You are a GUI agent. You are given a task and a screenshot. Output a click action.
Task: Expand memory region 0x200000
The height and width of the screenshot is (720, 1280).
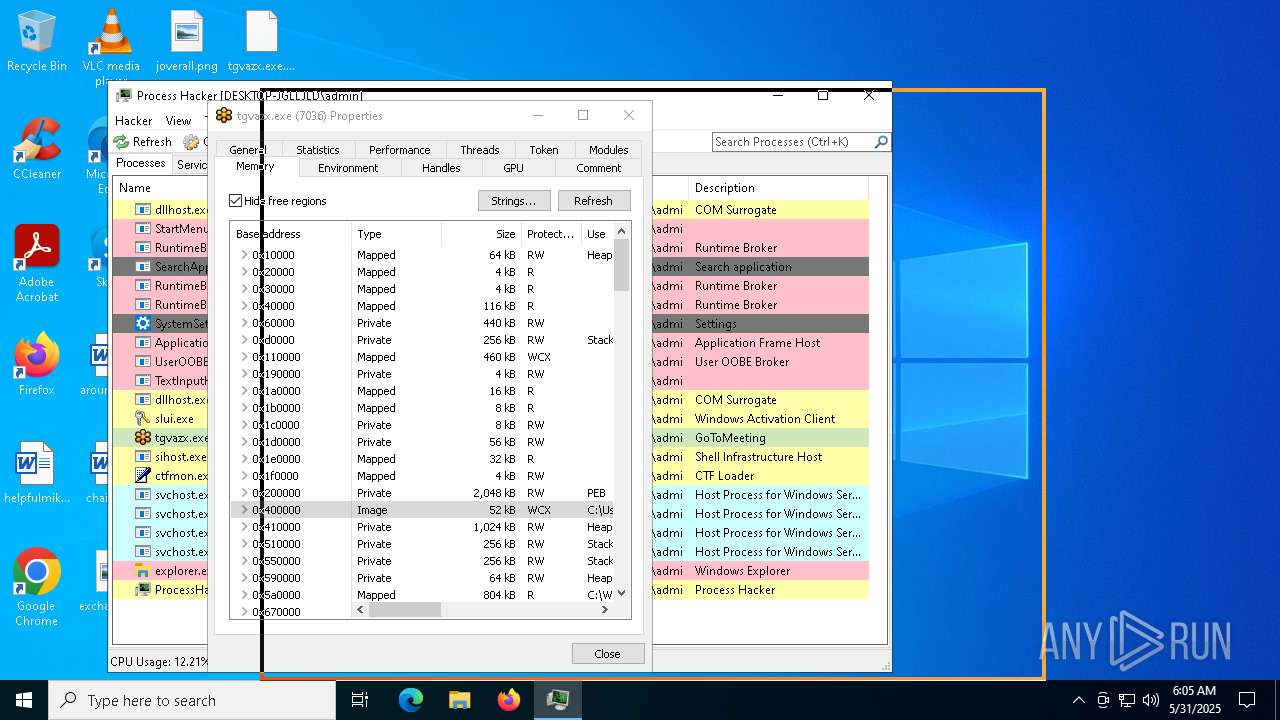244,493
